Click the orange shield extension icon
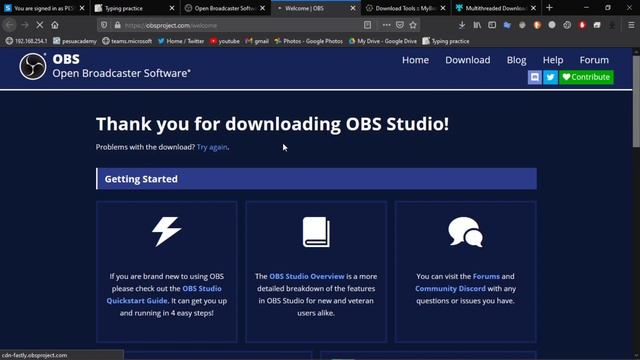Screen dimensions: 640x360 pos(537,25)
